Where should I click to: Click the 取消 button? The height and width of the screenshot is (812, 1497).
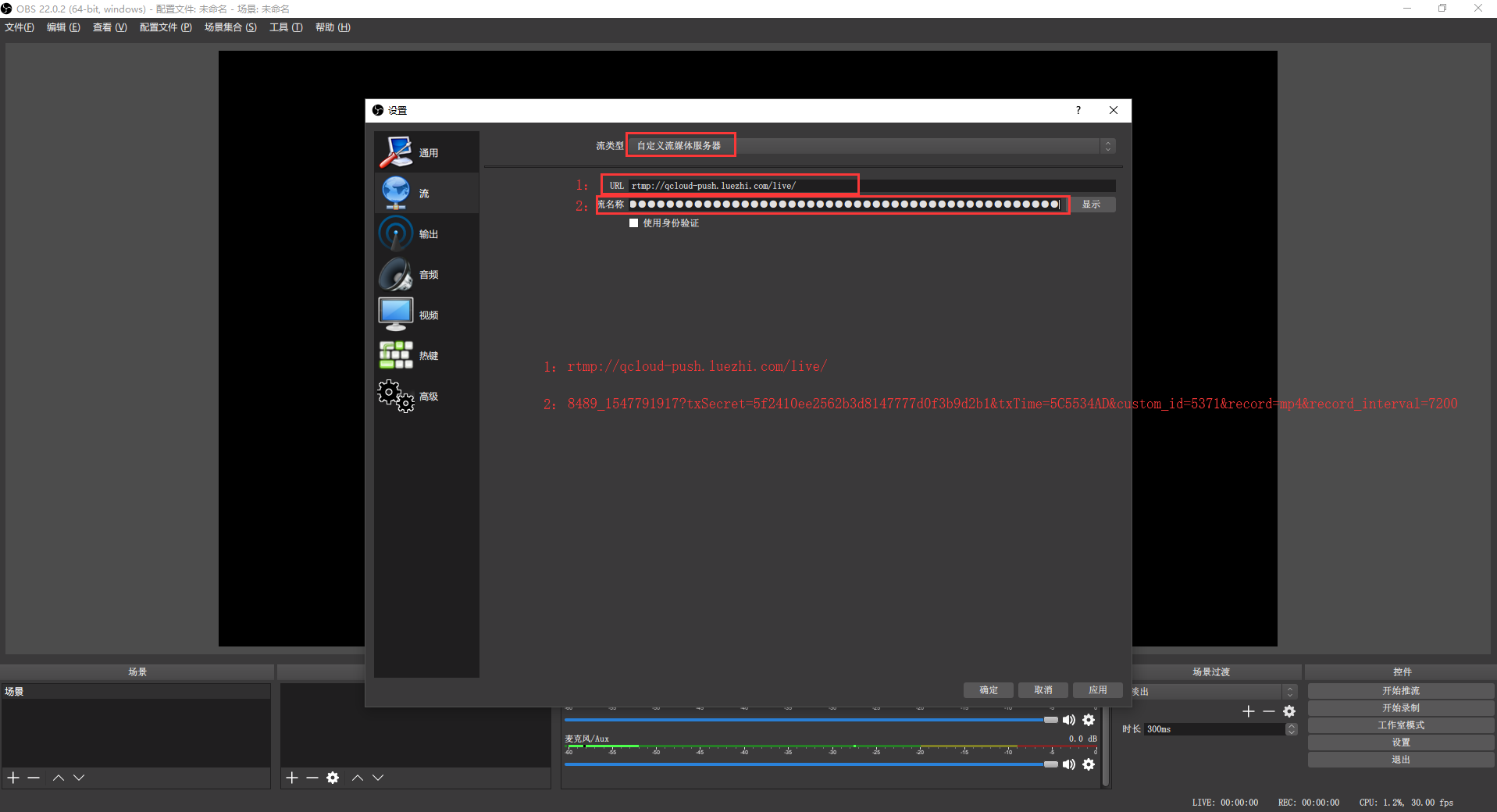[1043, 690]
